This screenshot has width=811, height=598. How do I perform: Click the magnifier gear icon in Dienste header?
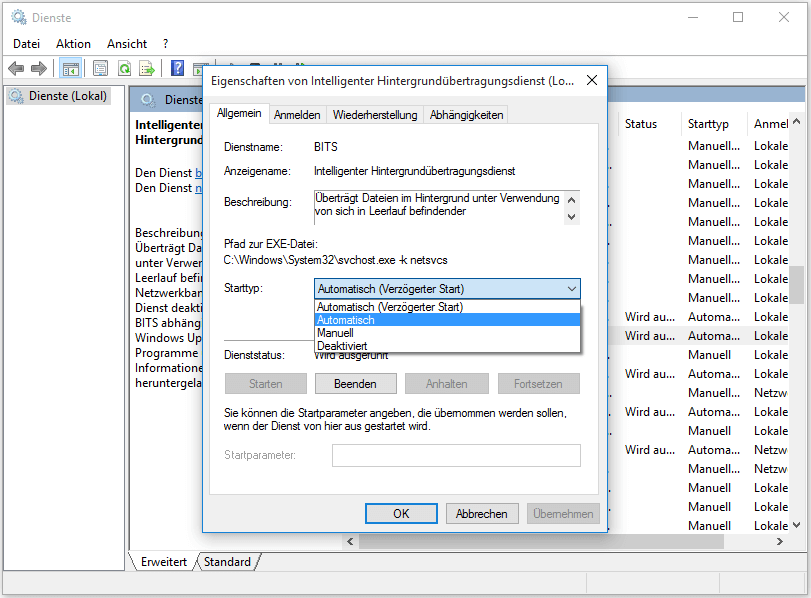[x=148, y=100]
